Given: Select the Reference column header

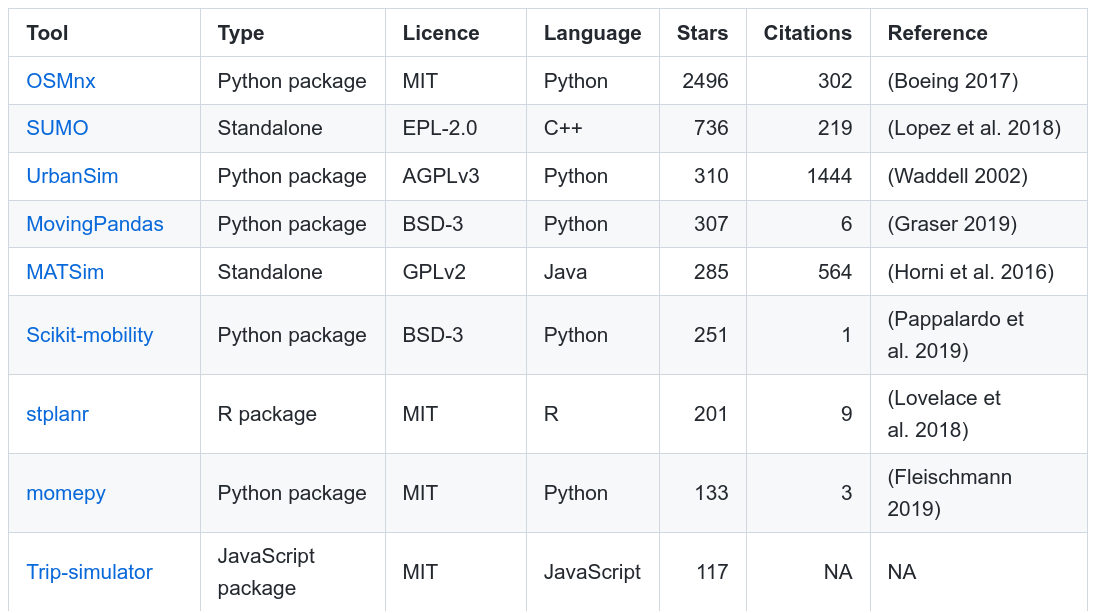Looking at the screenshot, I should tap(937, 33).
